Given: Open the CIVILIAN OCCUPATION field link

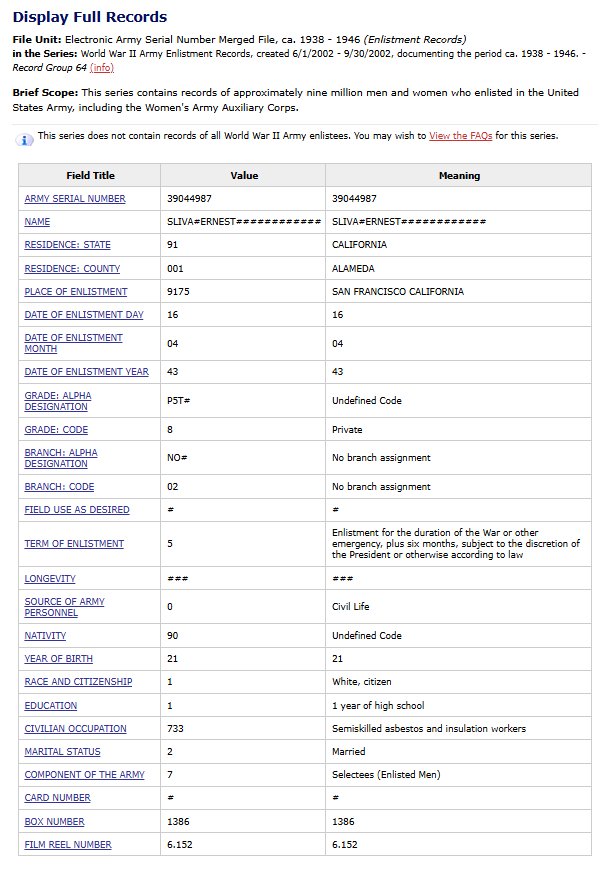Looking at the screenshot, I should pos(75,729).
